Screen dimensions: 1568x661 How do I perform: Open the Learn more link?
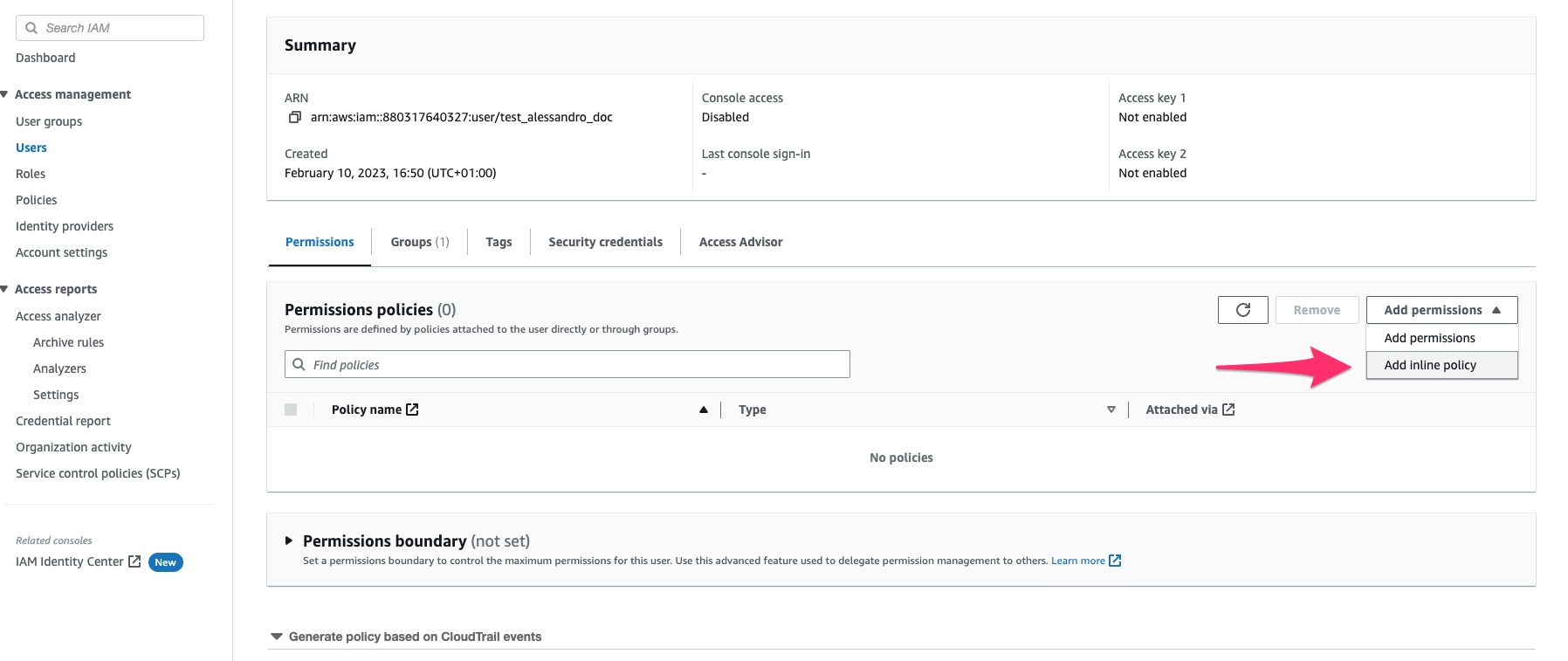1078,561
